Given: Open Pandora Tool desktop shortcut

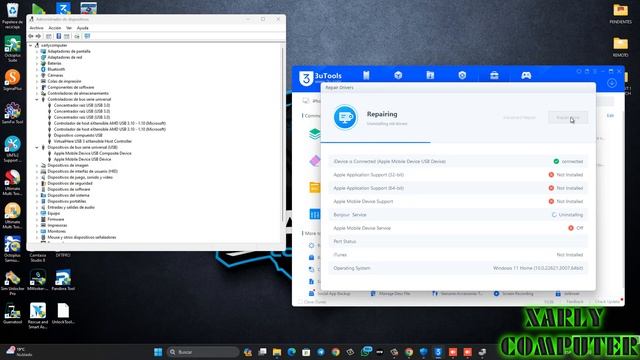Looking at the screenshot, I should [63, 280].
